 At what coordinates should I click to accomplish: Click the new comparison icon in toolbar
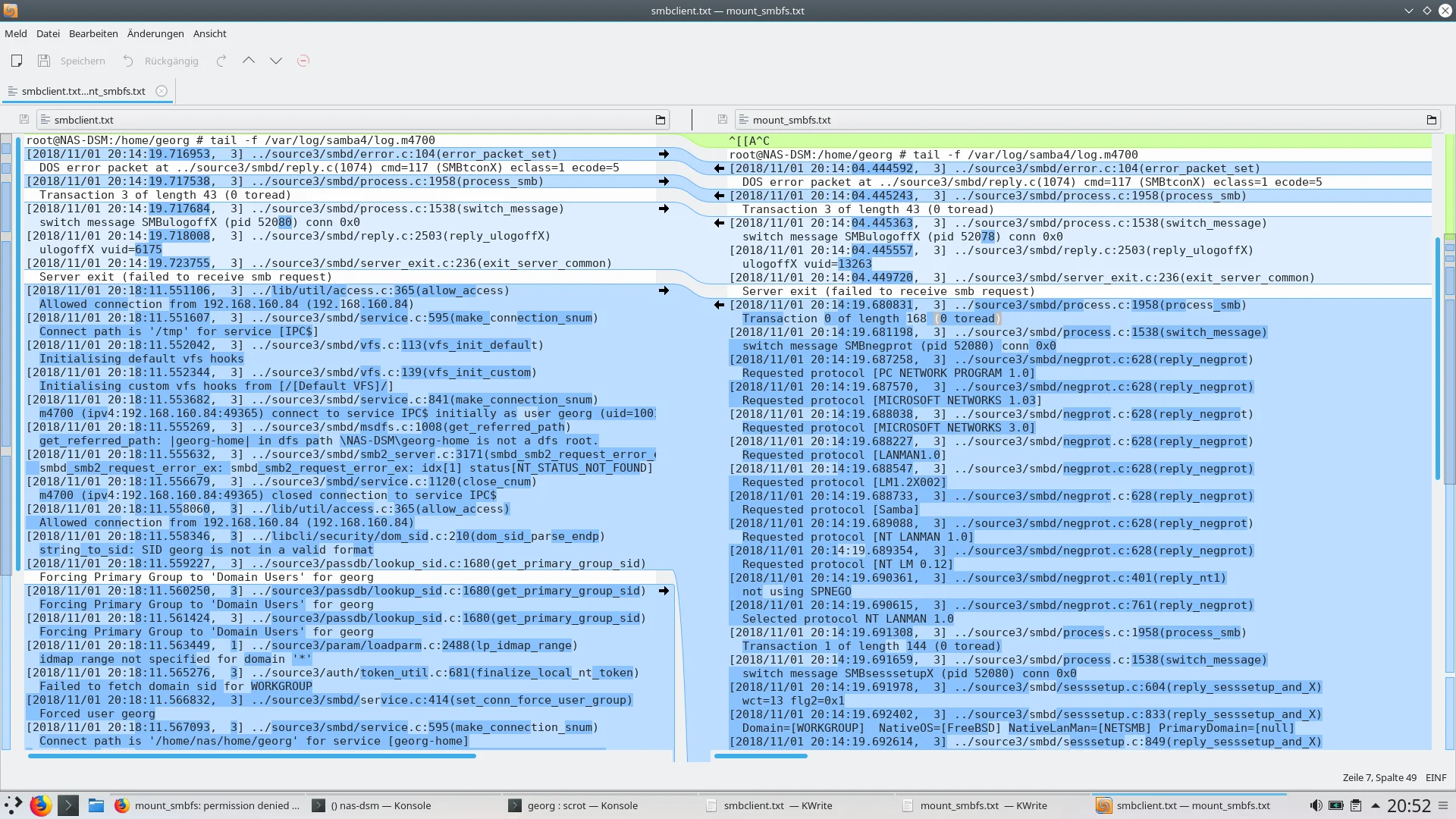coord(17,61)
